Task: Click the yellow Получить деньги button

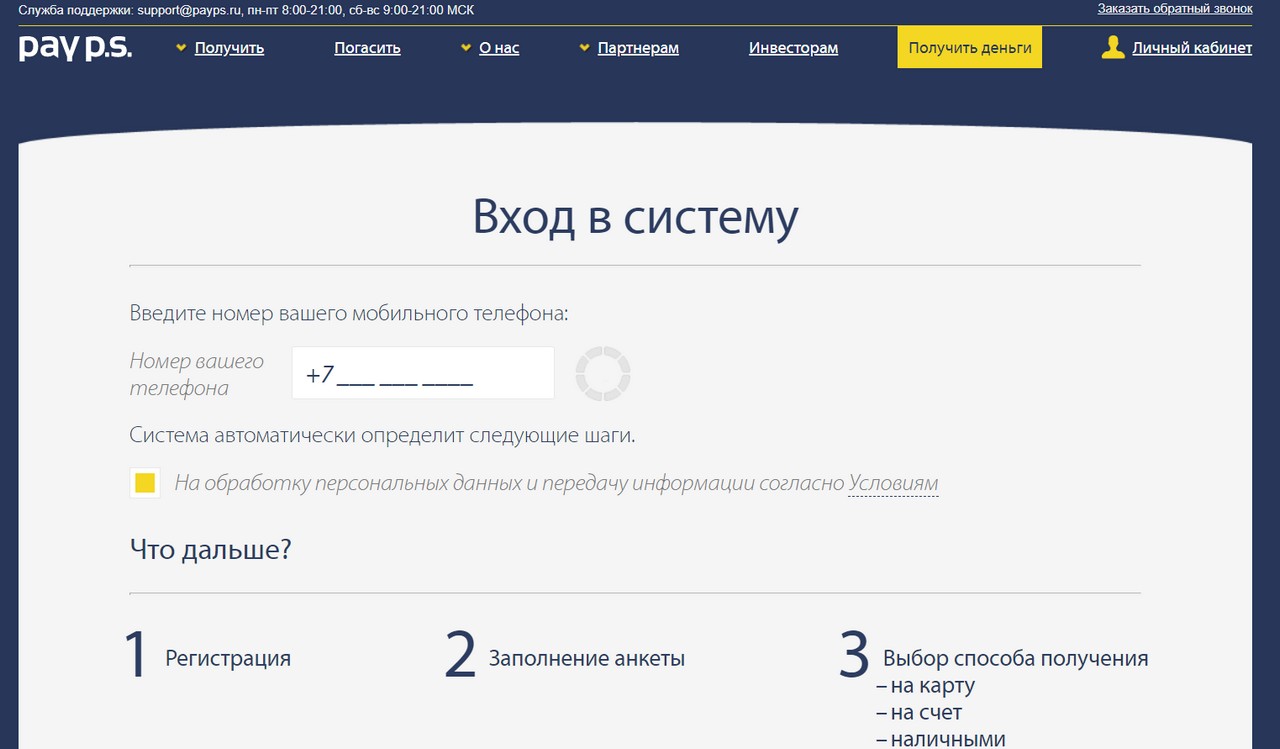Action: (x=970, y=48)
